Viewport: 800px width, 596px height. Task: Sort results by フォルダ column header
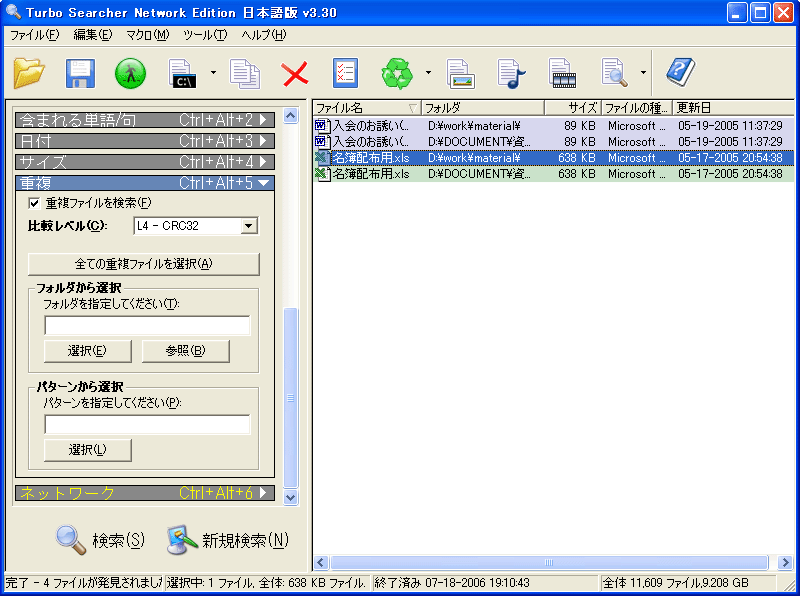(x=483, y=108)
